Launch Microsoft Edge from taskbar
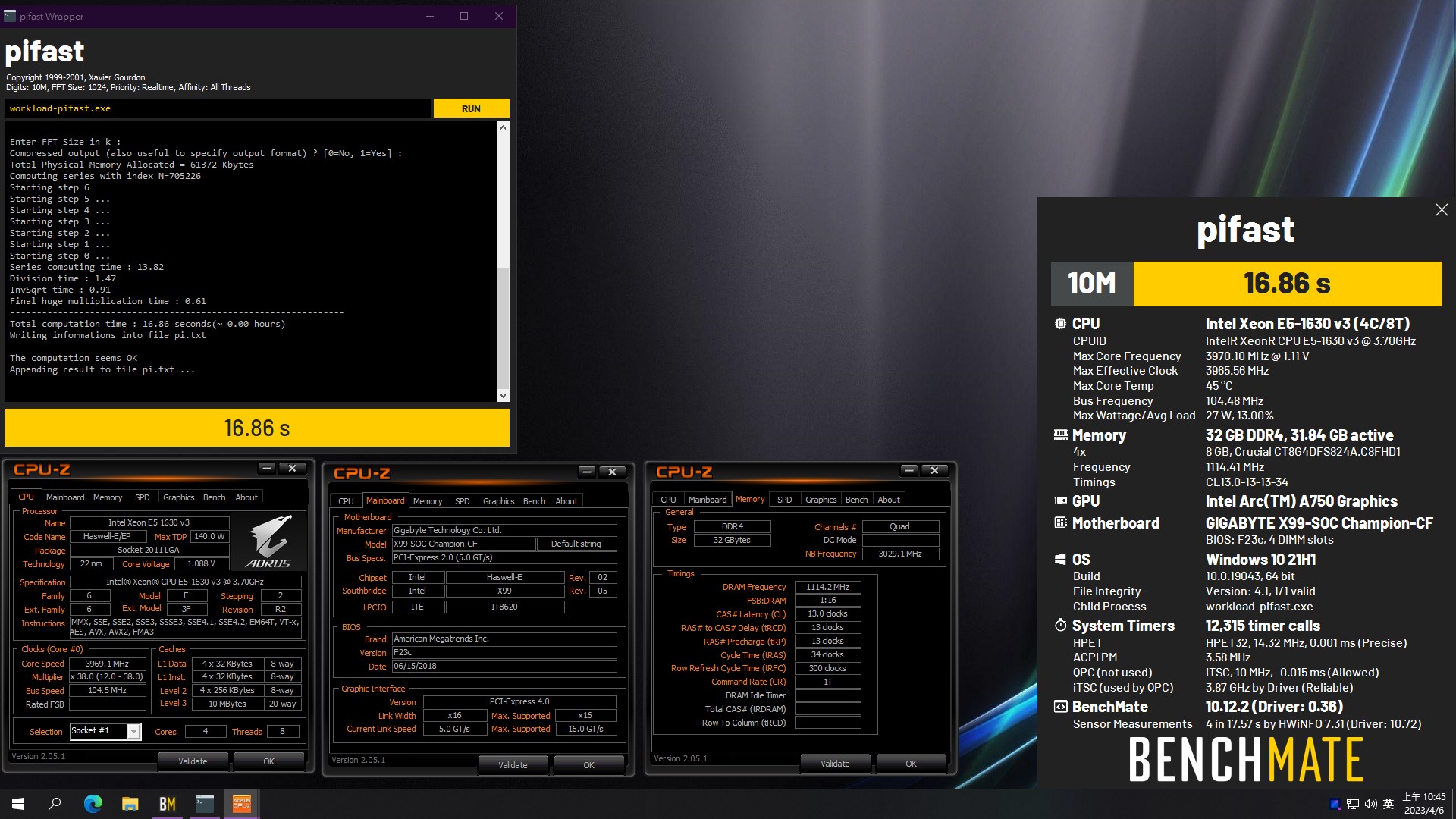The image size is (1456, 819). (x=93, y=804)
